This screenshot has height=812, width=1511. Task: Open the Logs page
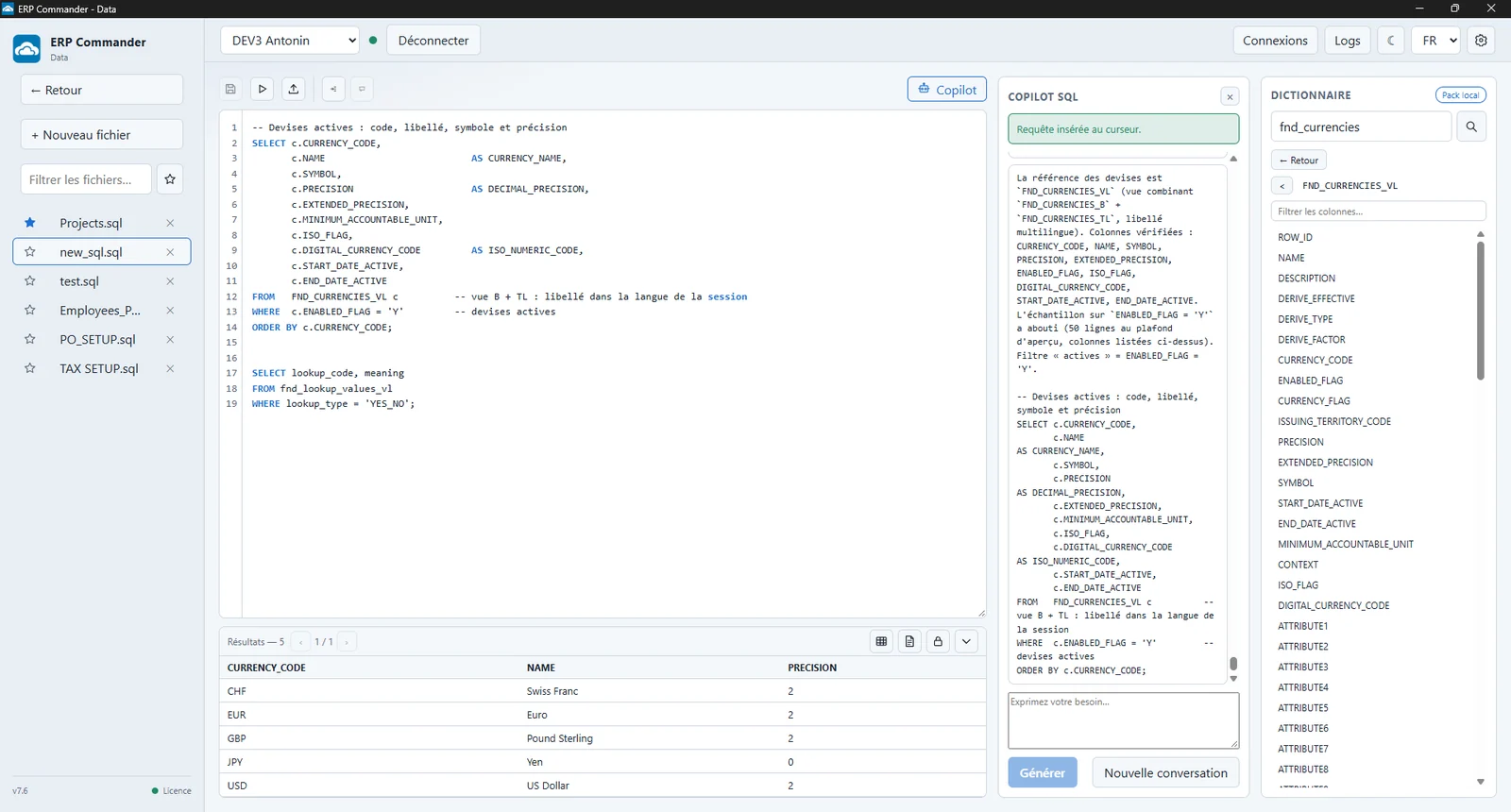[1348, 41]
